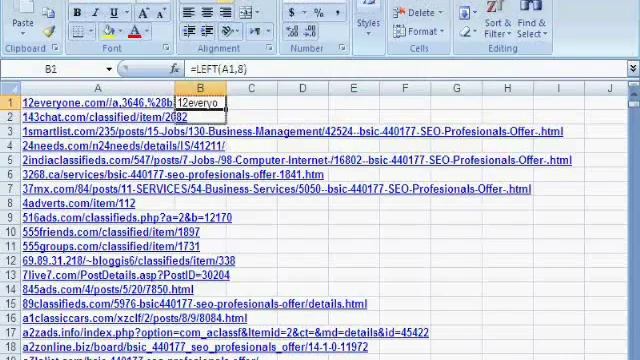Open the 845ads.com posts link
640x360 pixels.
[x=108, y=289]
